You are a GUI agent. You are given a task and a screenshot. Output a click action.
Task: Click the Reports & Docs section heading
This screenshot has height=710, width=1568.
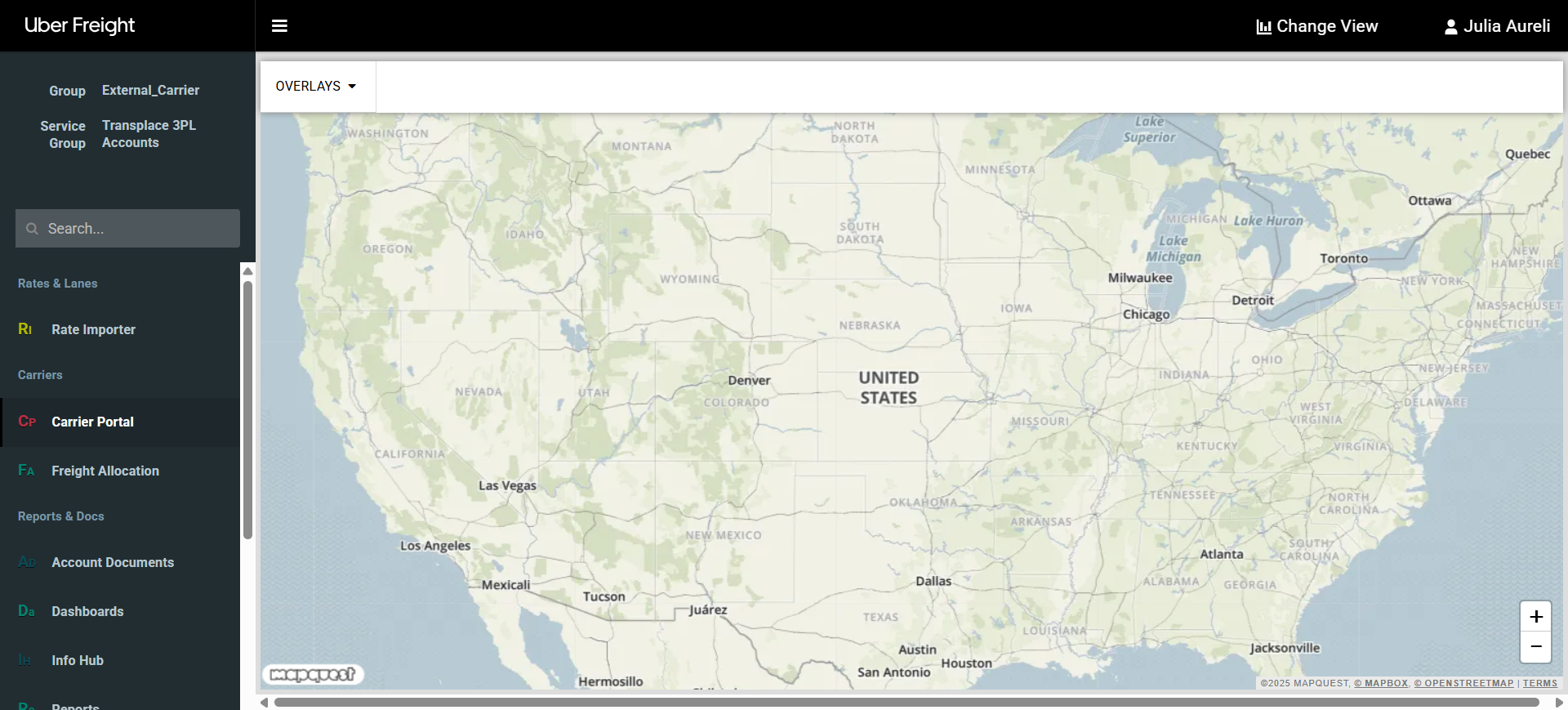60,516
